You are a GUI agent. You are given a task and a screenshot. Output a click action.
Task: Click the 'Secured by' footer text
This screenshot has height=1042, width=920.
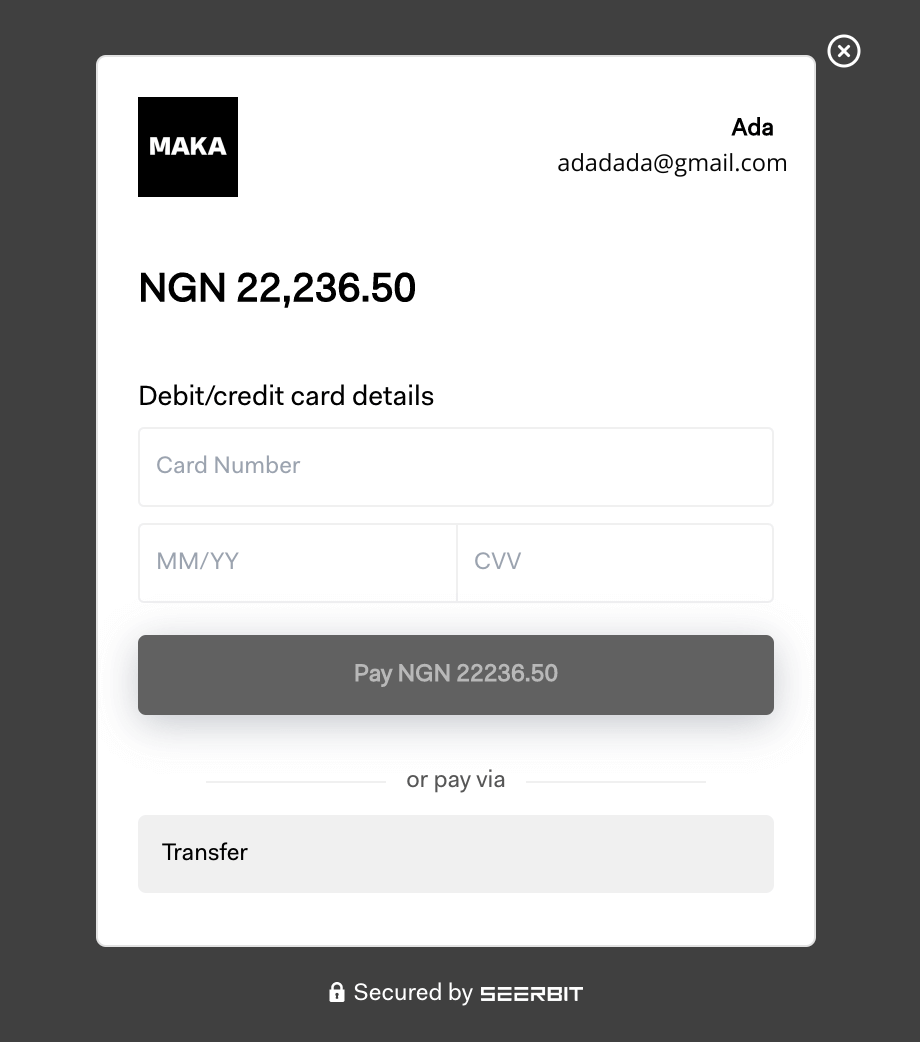pos(413,992)
